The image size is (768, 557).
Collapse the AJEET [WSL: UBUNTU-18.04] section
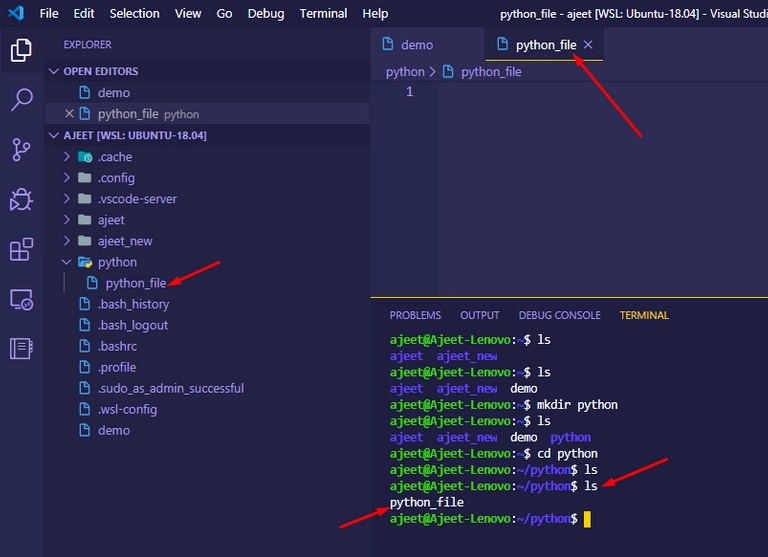pyautogui.click(x=54, y=135)
